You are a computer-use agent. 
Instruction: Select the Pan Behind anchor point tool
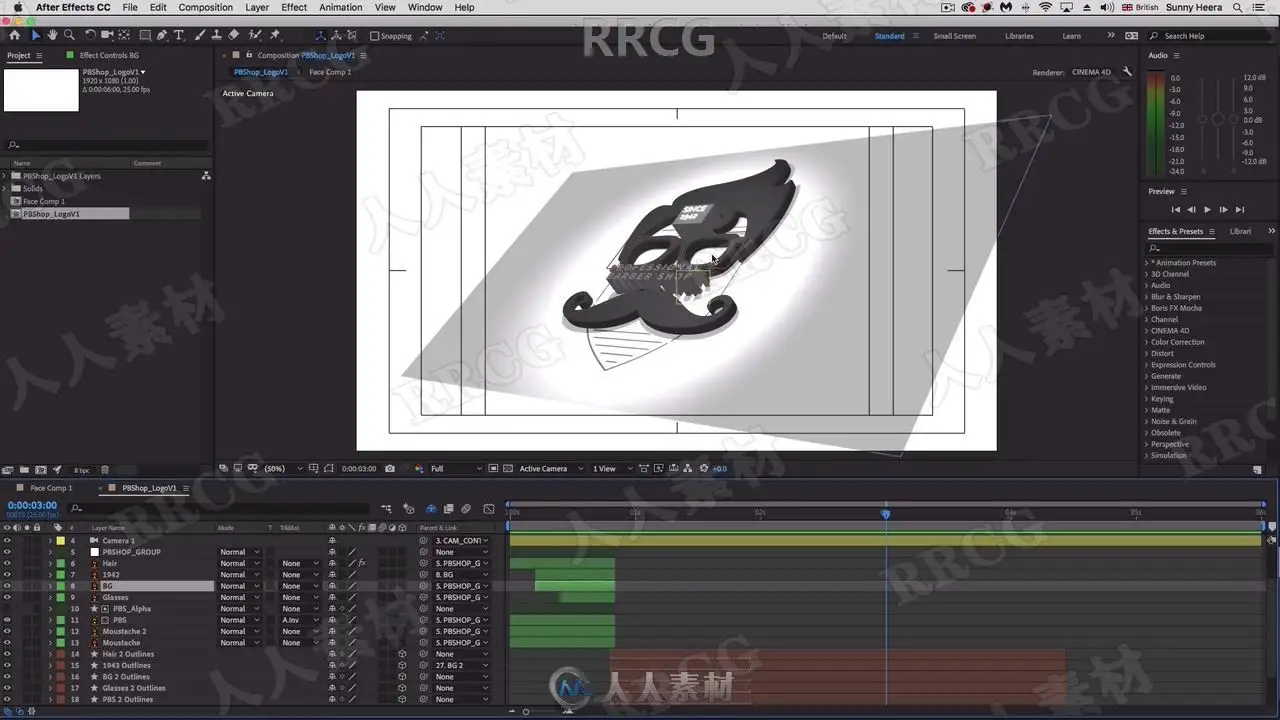click(124, 35)
